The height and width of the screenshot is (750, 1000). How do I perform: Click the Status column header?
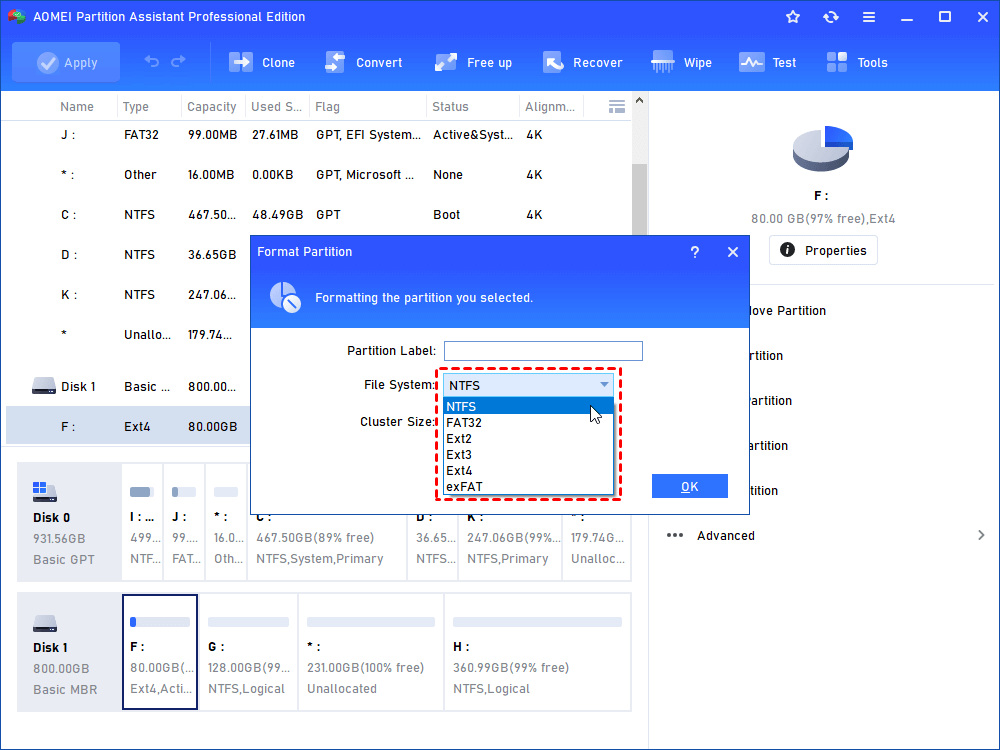click(x=450, y=107)
